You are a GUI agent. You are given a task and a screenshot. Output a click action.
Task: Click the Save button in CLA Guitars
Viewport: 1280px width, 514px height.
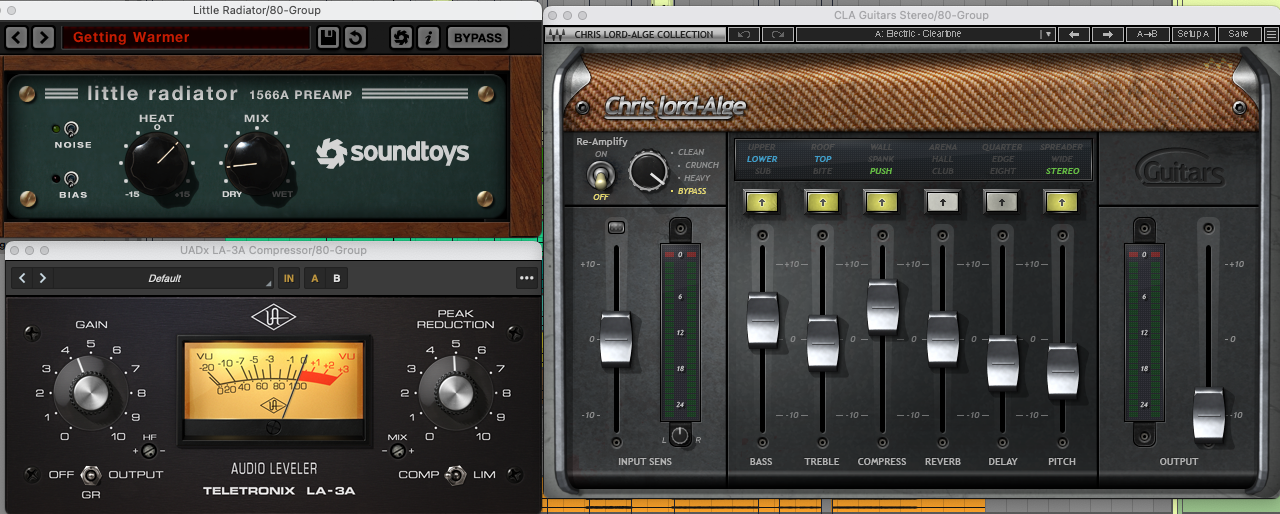[x=1238, y=34]
